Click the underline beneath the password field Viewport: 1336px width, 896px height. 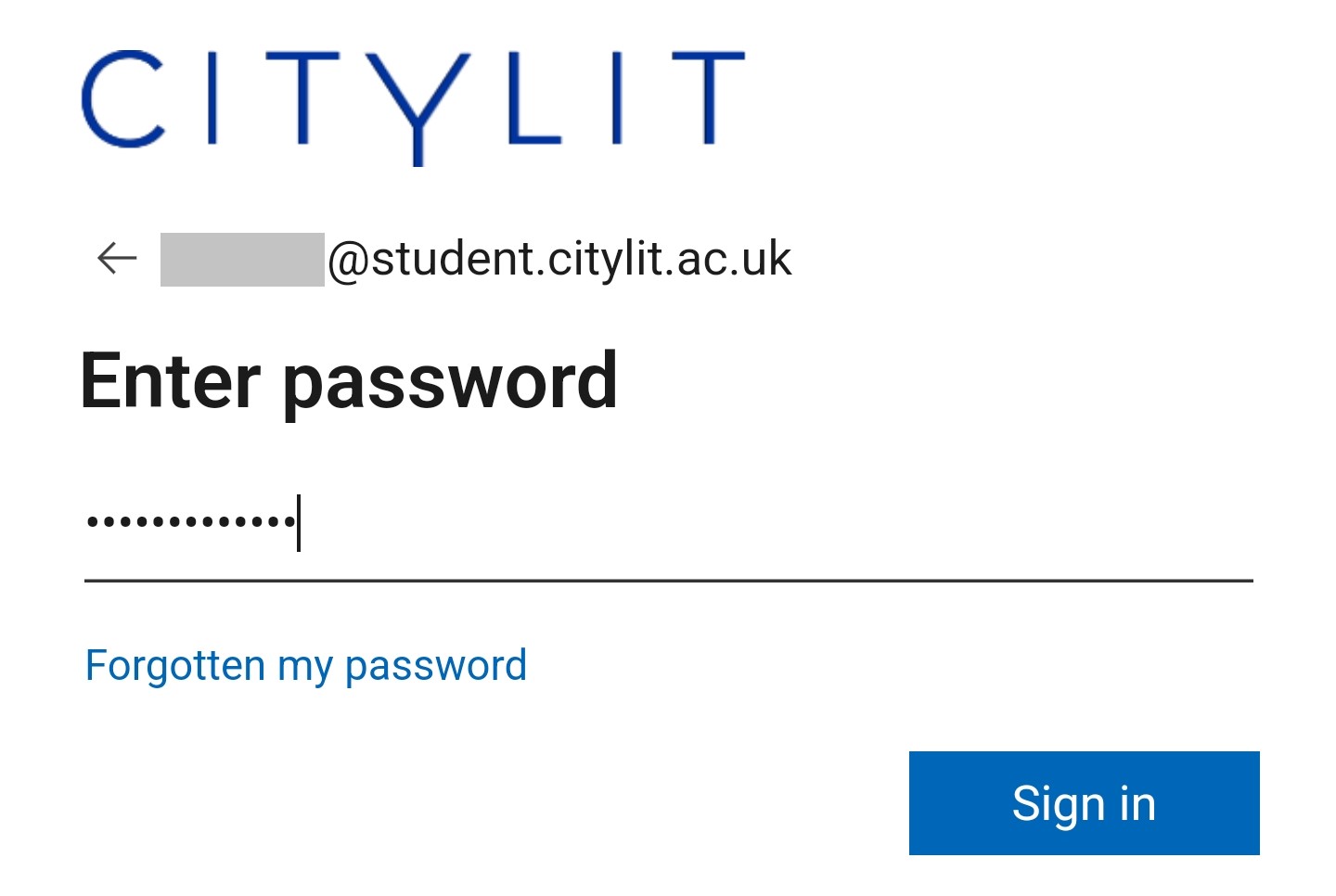pos(668,581)
